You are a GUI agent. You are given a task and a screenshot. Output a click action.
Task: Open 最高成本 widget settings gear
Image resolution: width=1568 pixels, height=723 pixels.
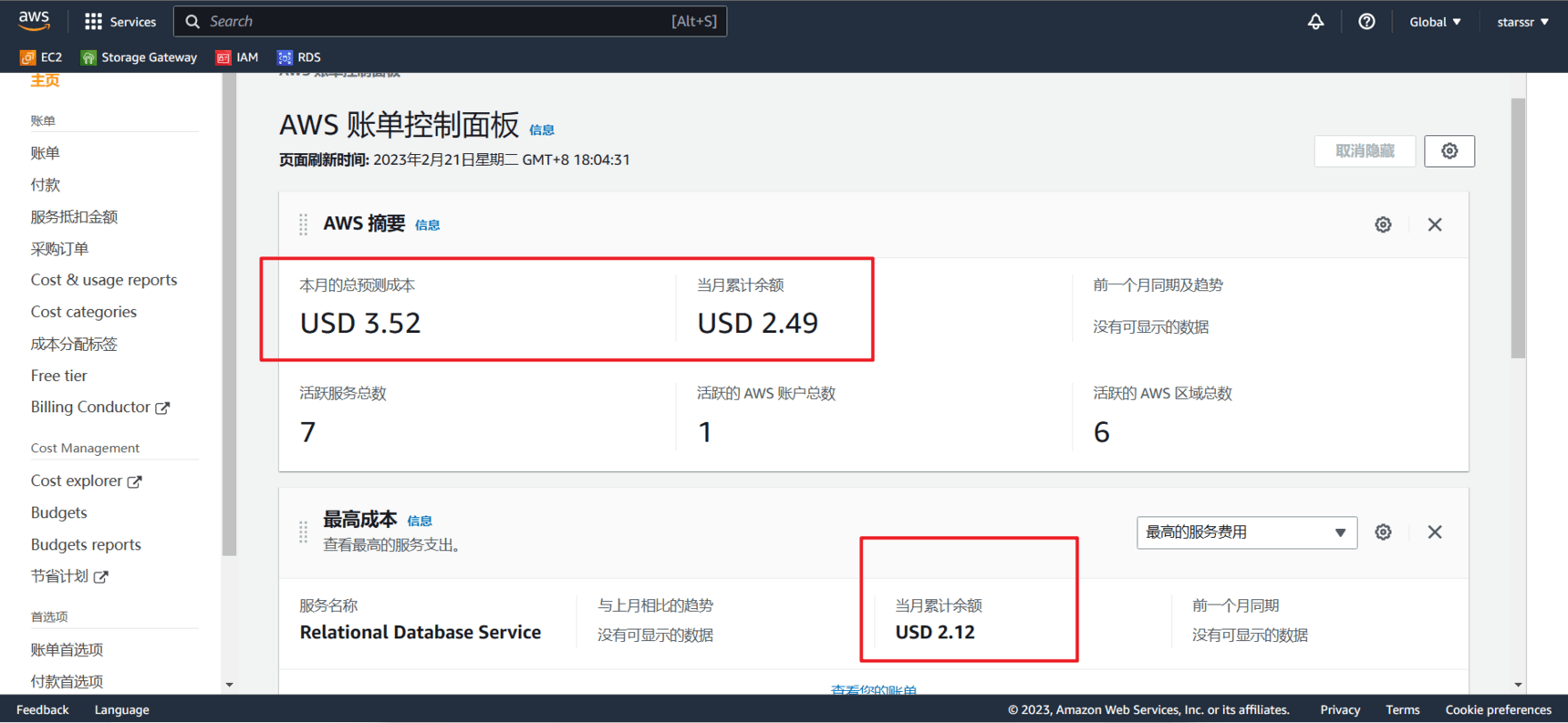pos(1383,532)
